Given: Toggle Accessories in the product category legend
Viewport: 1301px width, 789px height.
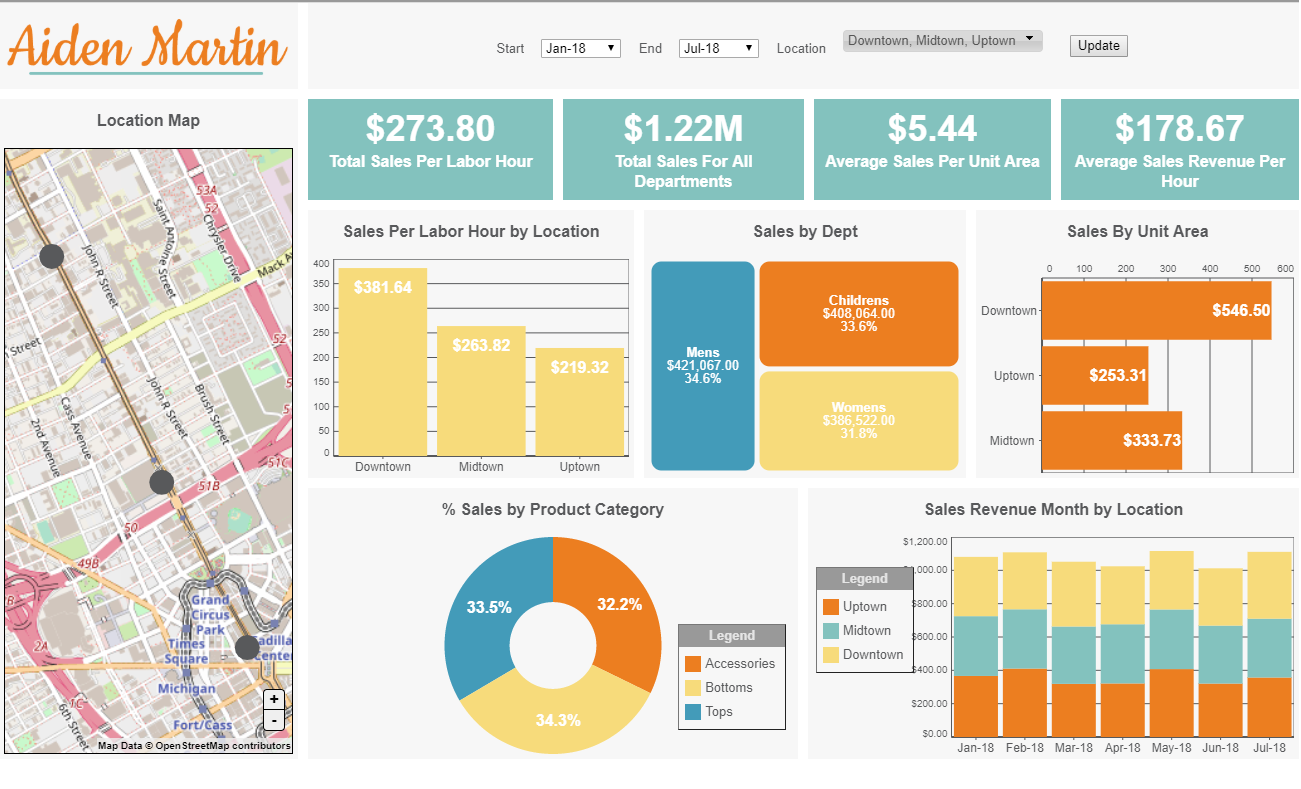Looking at the screenshot, I should coord(739,664).
